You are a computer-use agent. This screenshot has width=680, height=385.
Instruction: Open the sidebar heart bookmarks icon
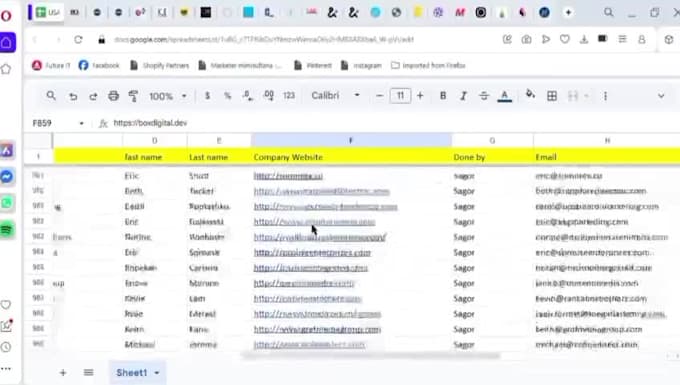pyautogui.click(x=6, y=305)
